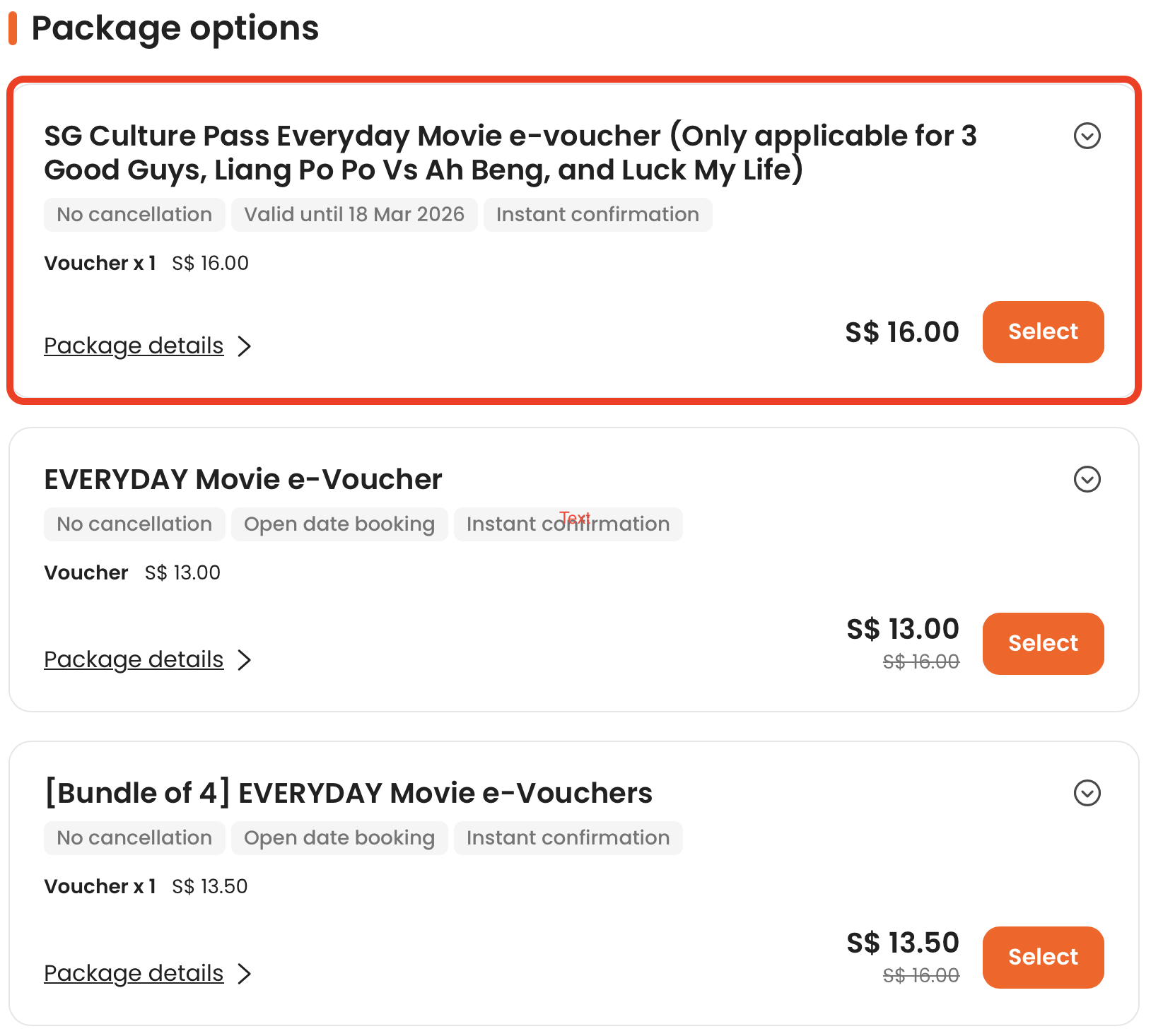
Task: Select the Bundle of 4 S$ 13.50 package
Action: pyautogui.click(x=1043, y=958)
